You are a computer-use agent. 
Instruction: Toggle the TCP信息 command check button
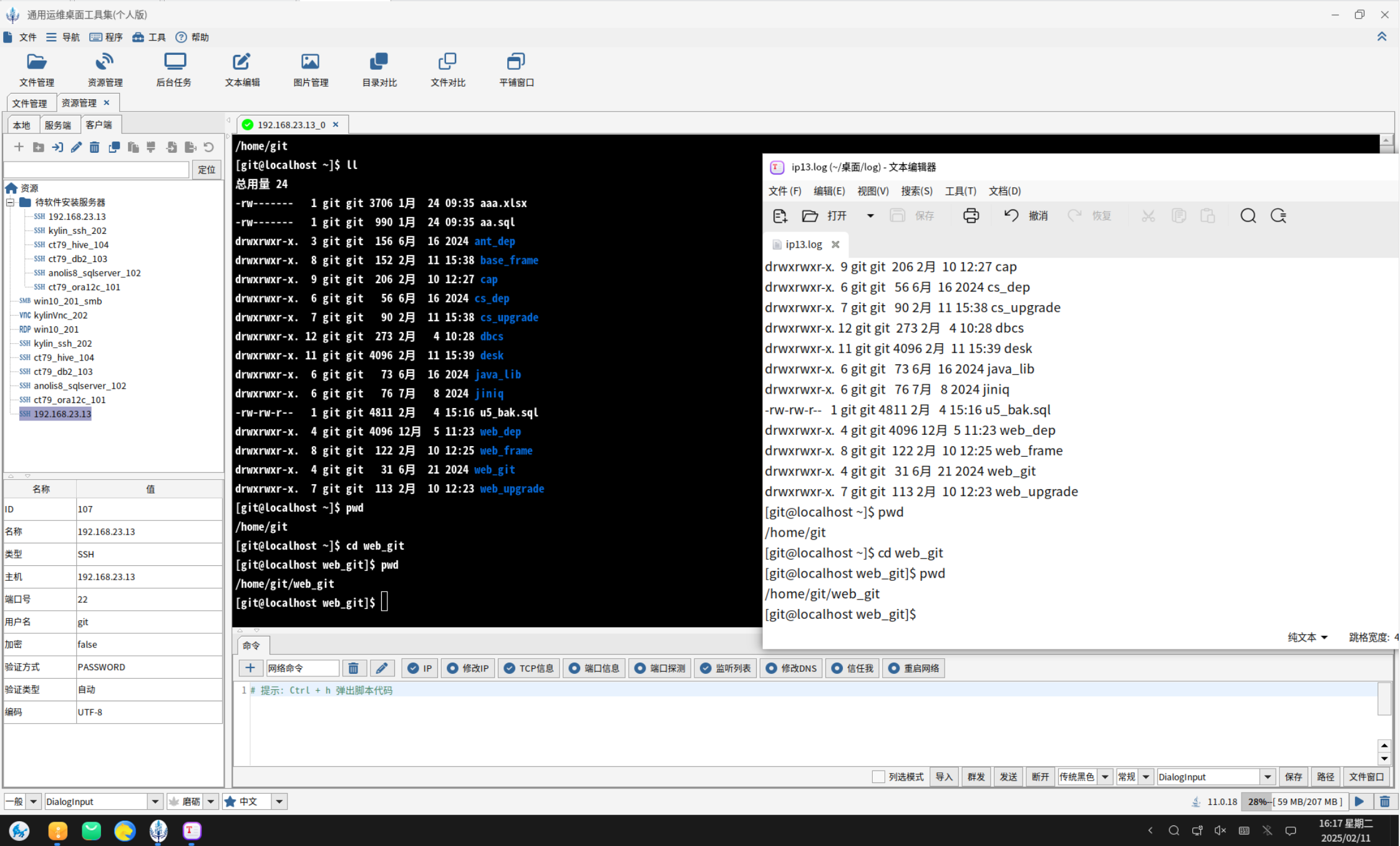pyautogui.click(x=529, y=668)
